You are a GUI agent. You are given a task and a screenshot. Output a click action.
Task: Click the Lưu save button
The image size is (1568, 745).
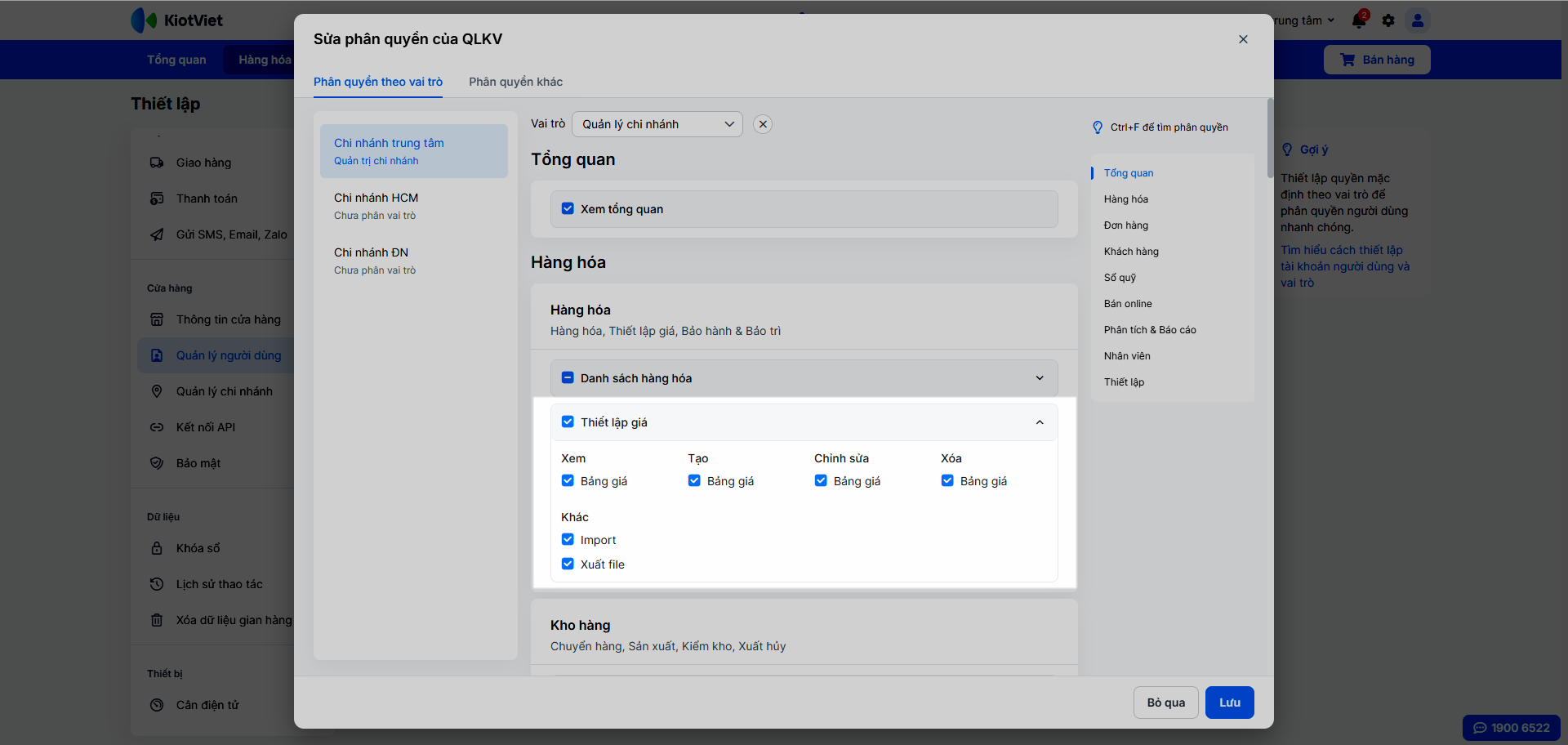(1229, 703)
